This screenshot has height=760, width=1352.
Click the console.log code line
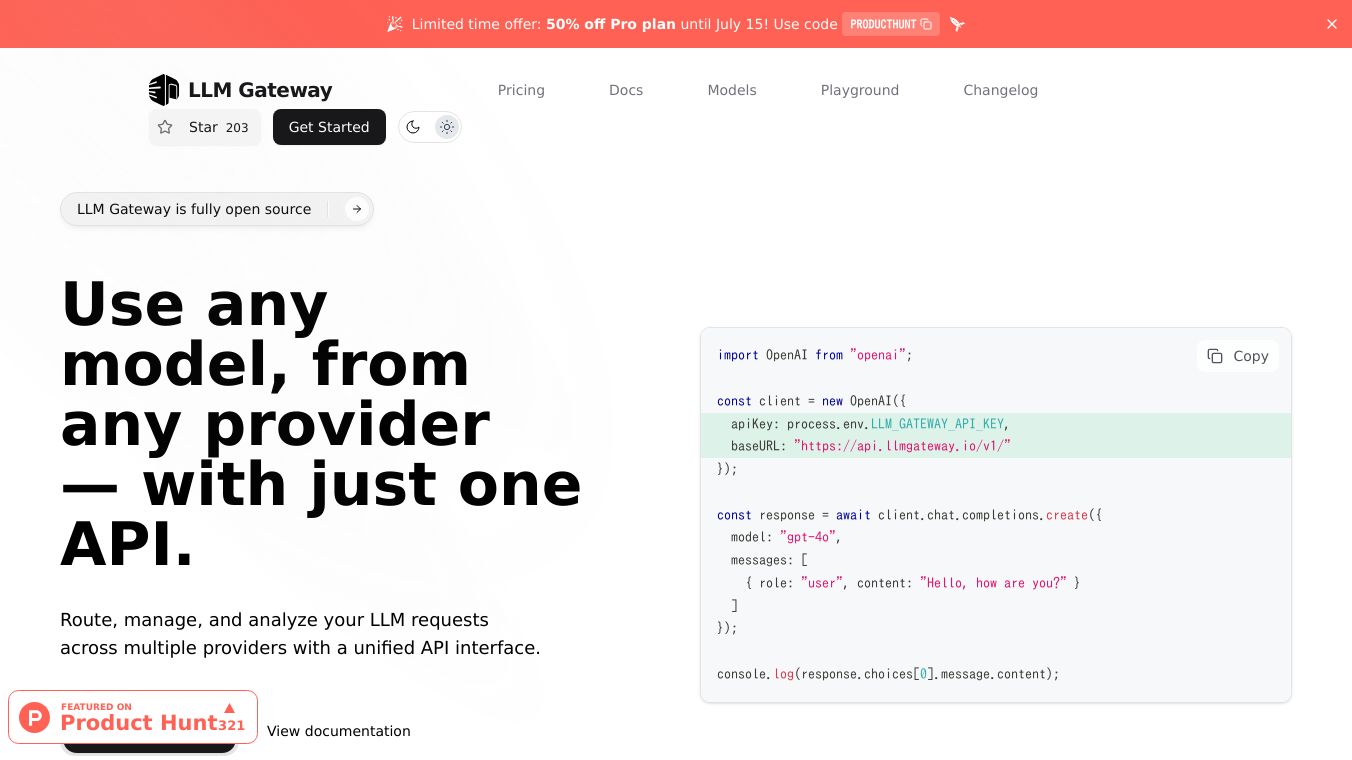[x=888, y=674]
